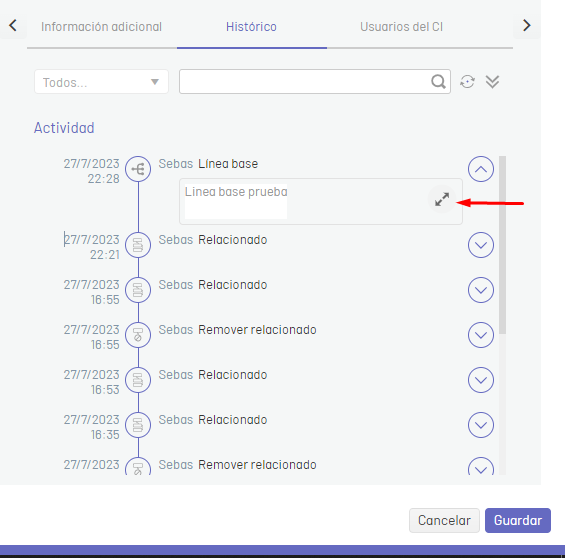The height and width of the screenshot is (558, 565).
Task: Expand the Relacionado entry from 22:21
Action: tap(481, 245)
